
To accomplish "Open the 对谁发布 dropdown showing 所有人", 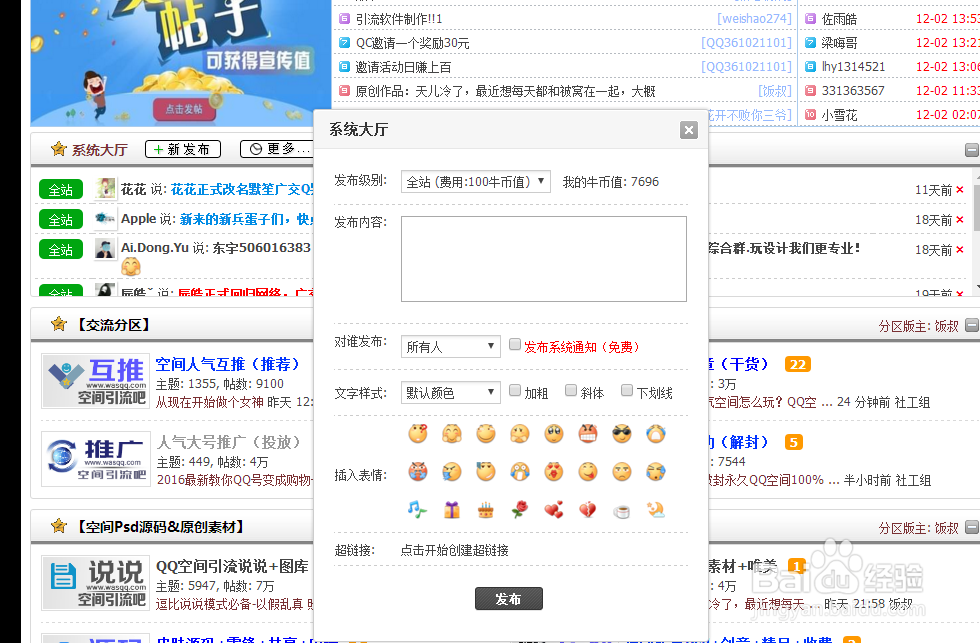I will (x=451, y=346).
